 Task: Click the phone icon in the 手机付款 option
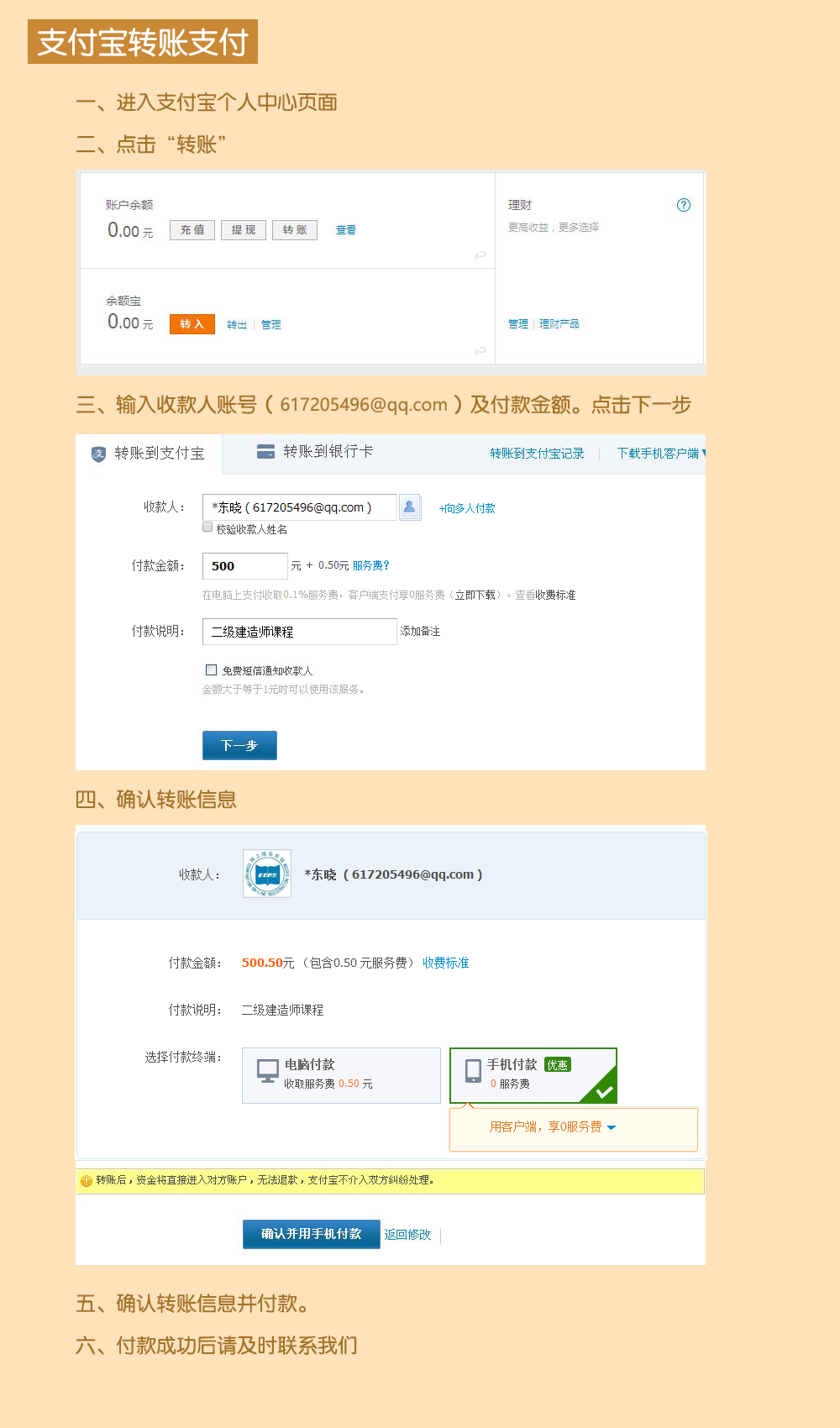[x=474, y=1071]
